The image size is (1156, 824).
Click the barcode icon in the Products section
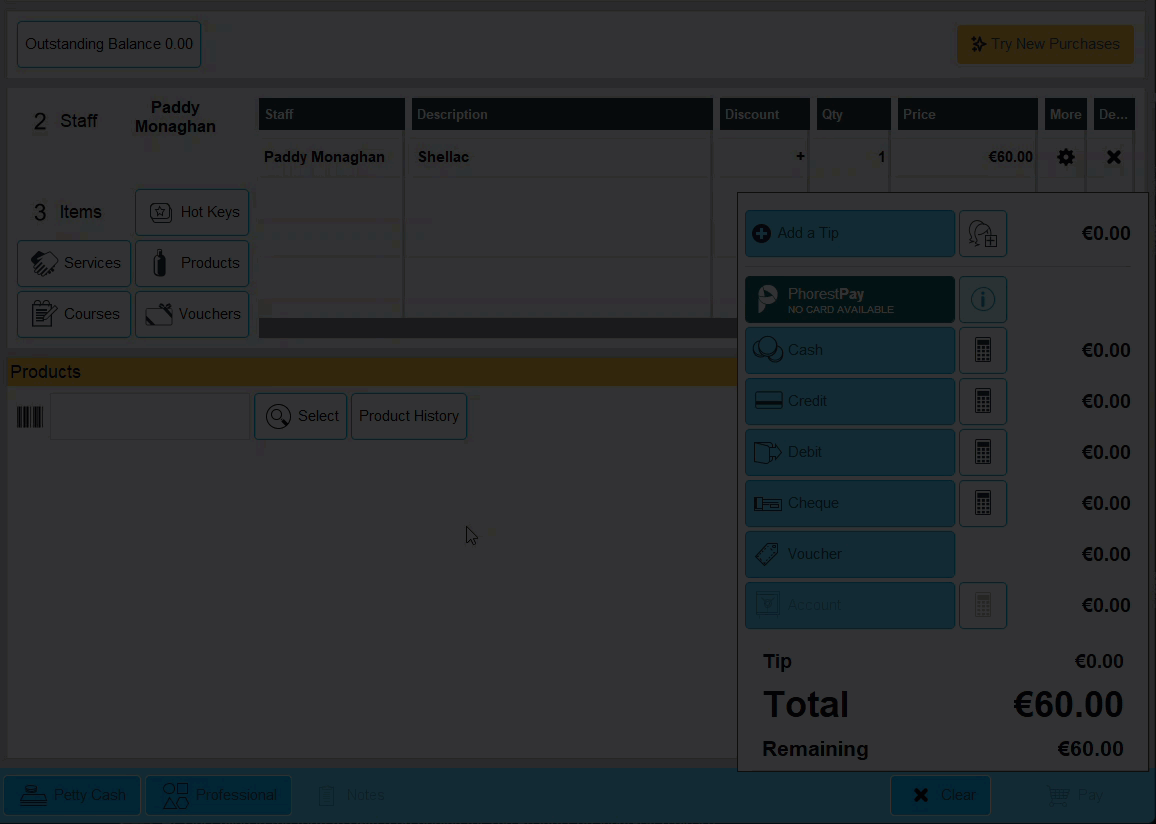coord(29,416)
